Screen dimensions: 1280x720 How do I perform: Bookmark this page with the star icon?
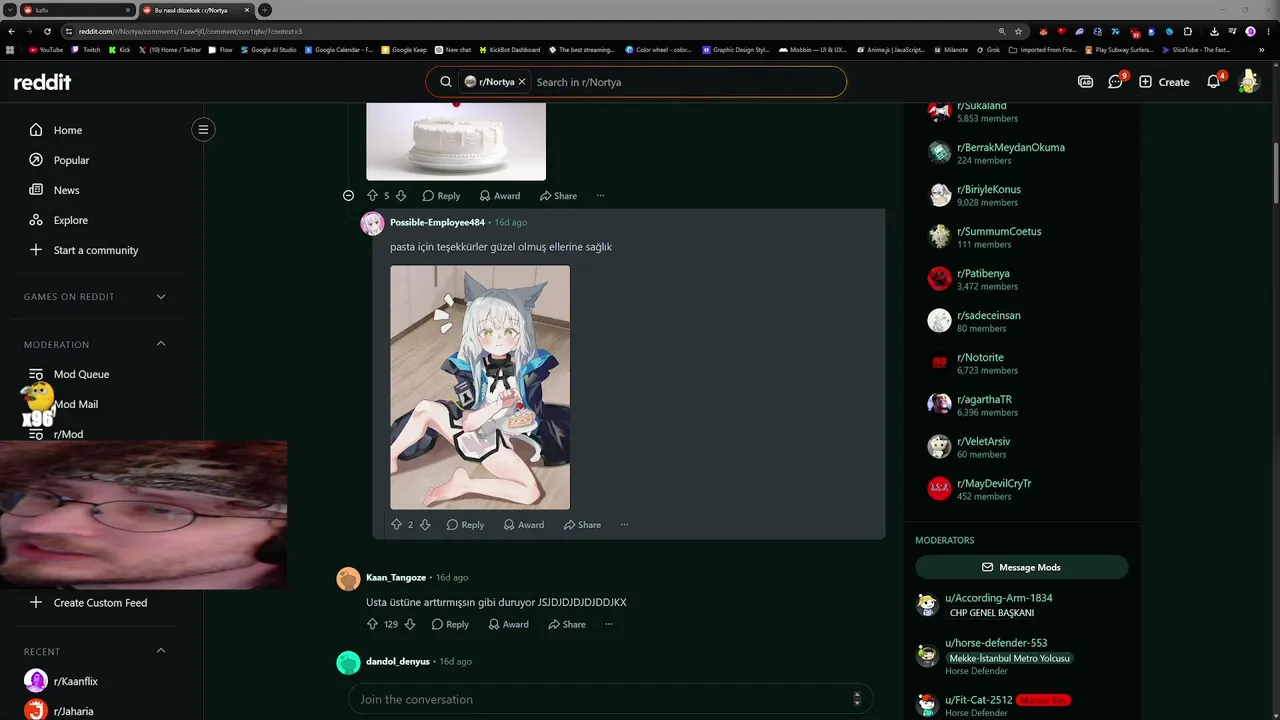point(1018,31)
